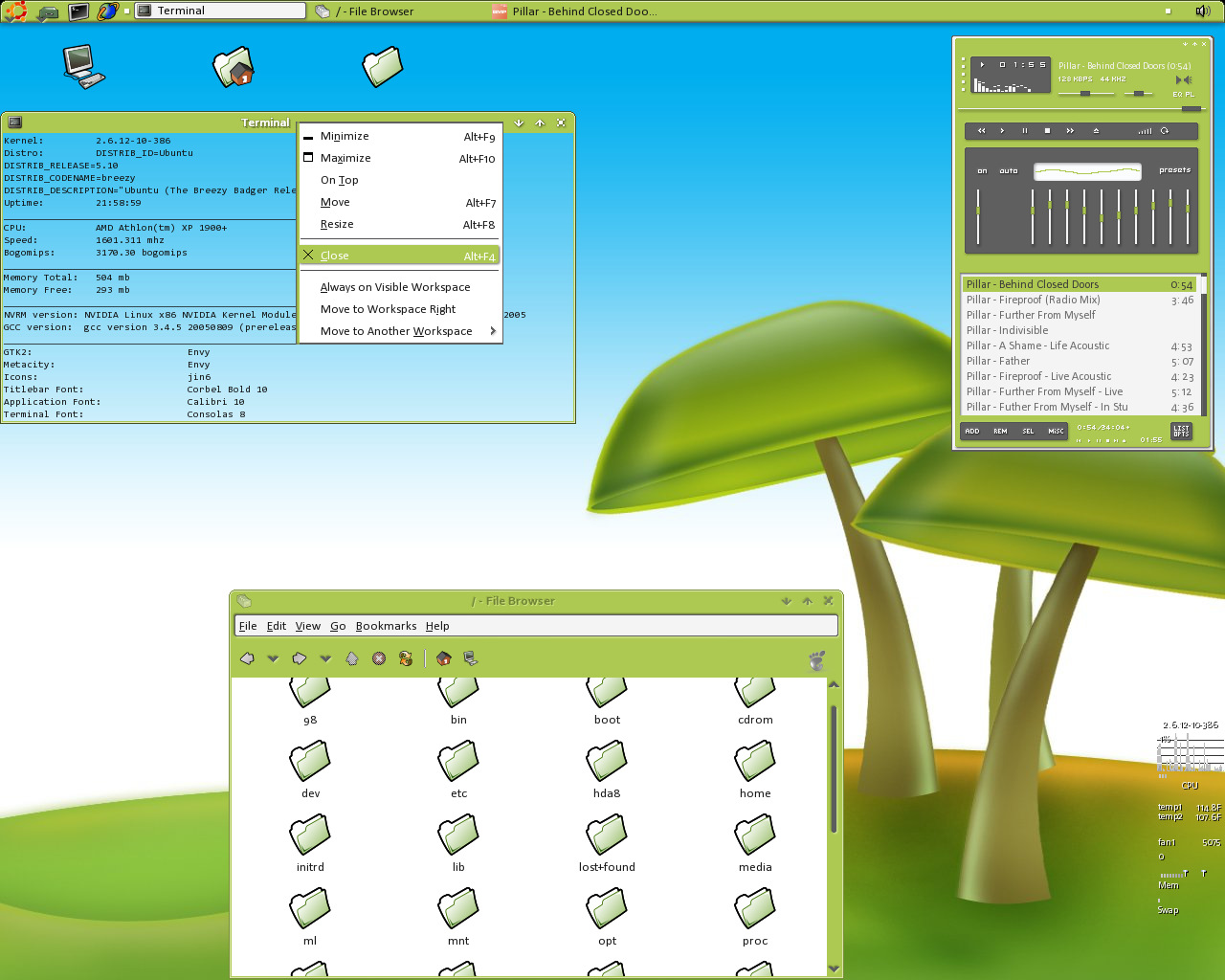
Task: Go up one folder in File Browser
Action: [x=352, y=658]
